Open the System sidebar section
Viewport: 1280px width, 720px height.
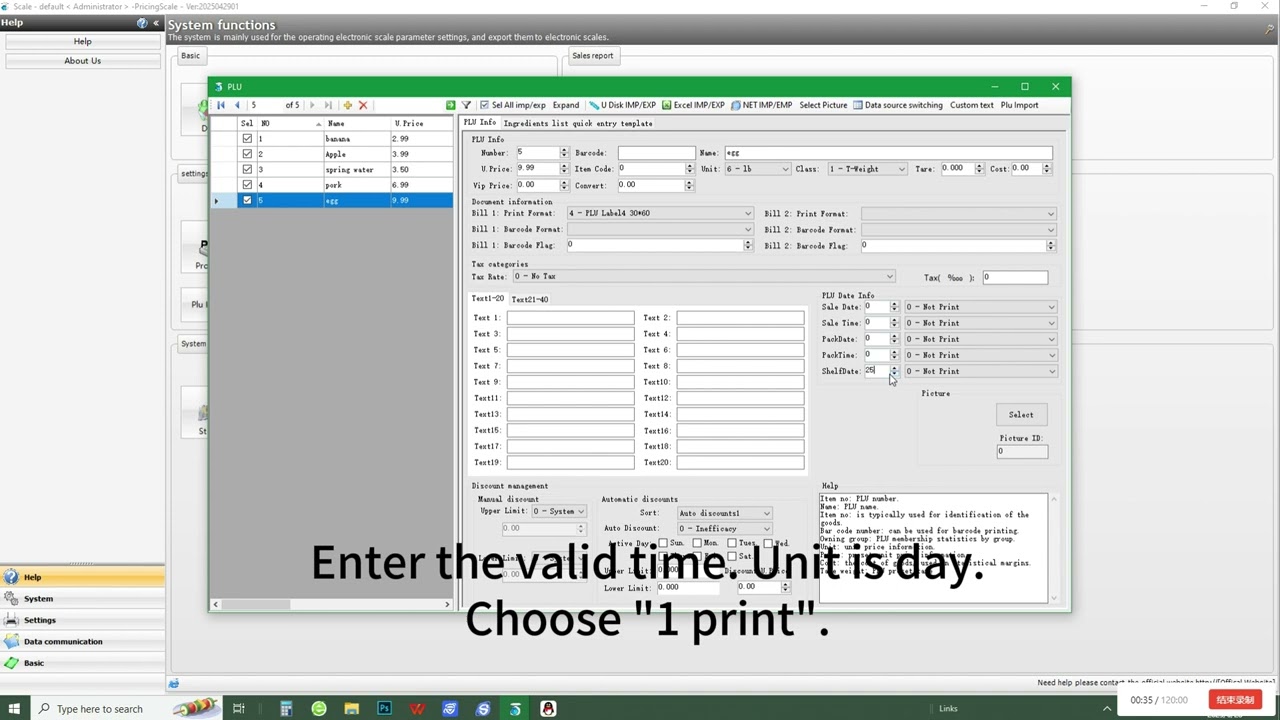pos(82,598)
